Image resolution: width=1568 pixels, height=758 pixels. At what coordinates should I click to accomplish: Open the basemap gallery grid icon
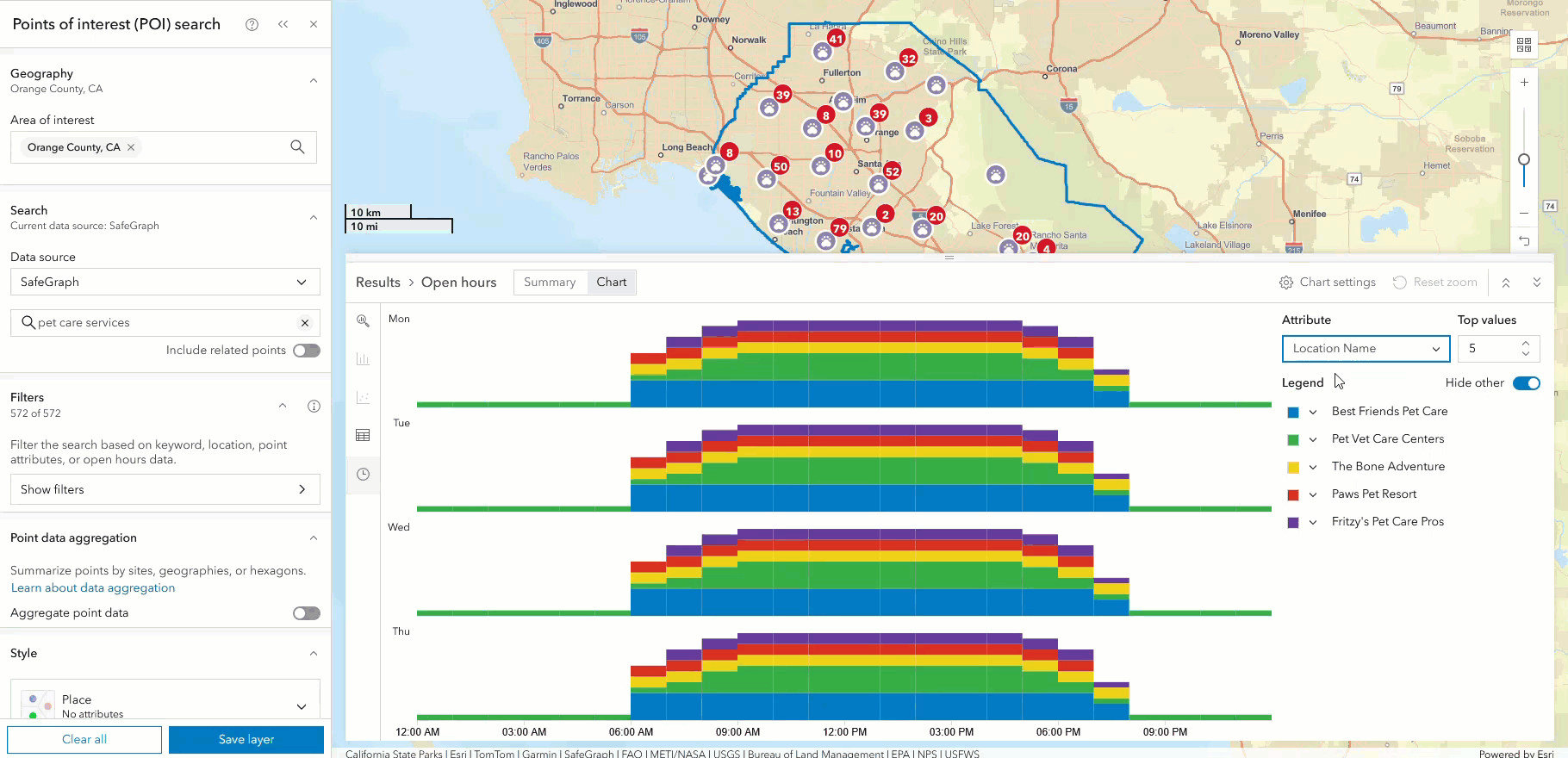click(x=1524, y=45)
